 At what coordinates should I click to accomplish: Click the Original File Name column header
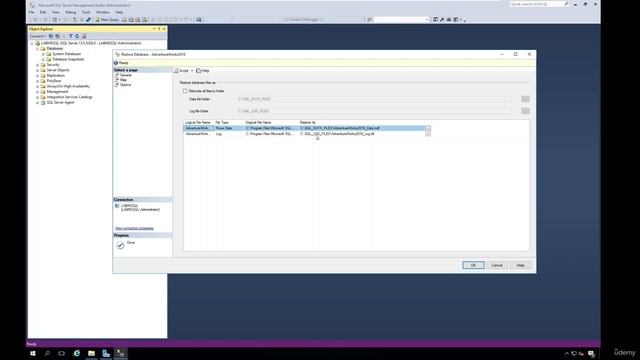258,122
